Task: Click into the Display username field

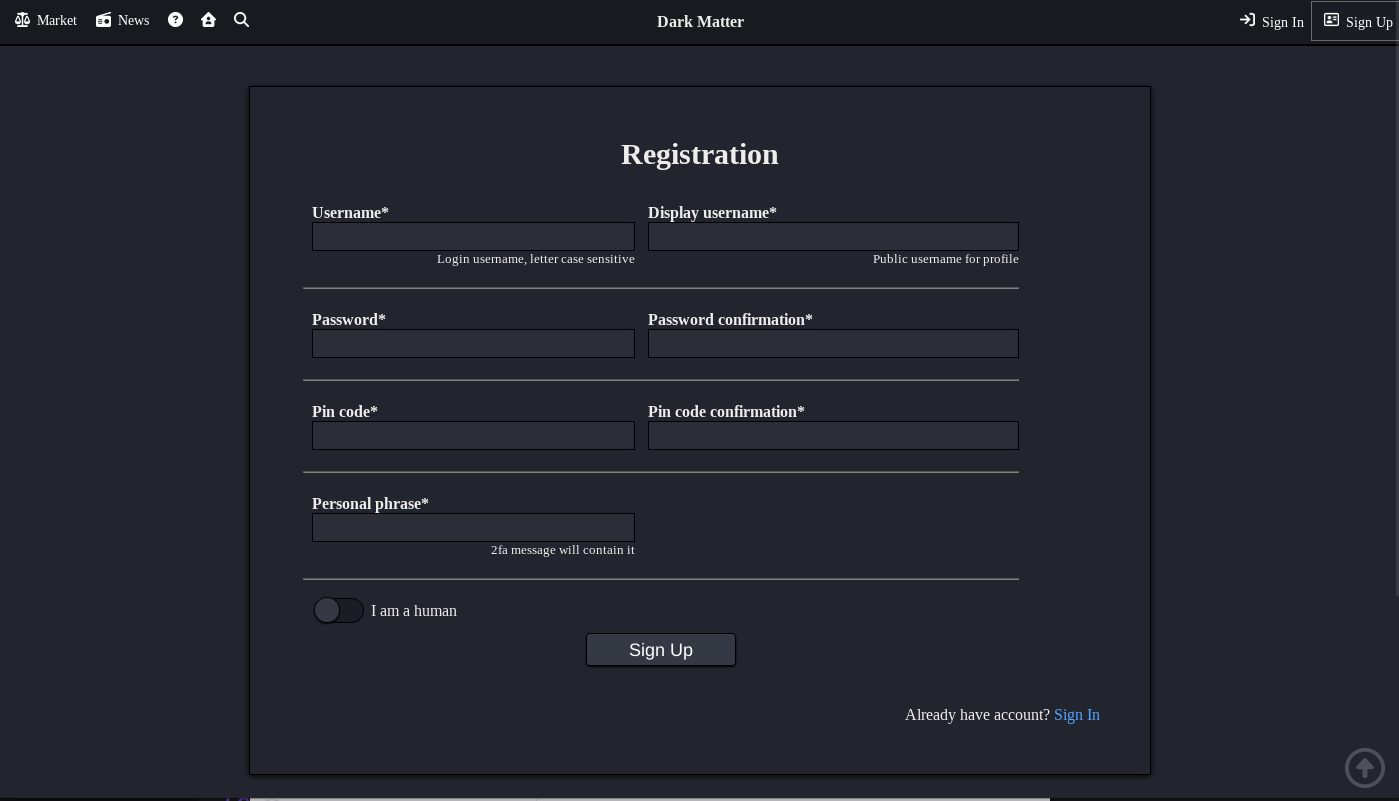Action: pyautogui.click(x=833, y=236)
